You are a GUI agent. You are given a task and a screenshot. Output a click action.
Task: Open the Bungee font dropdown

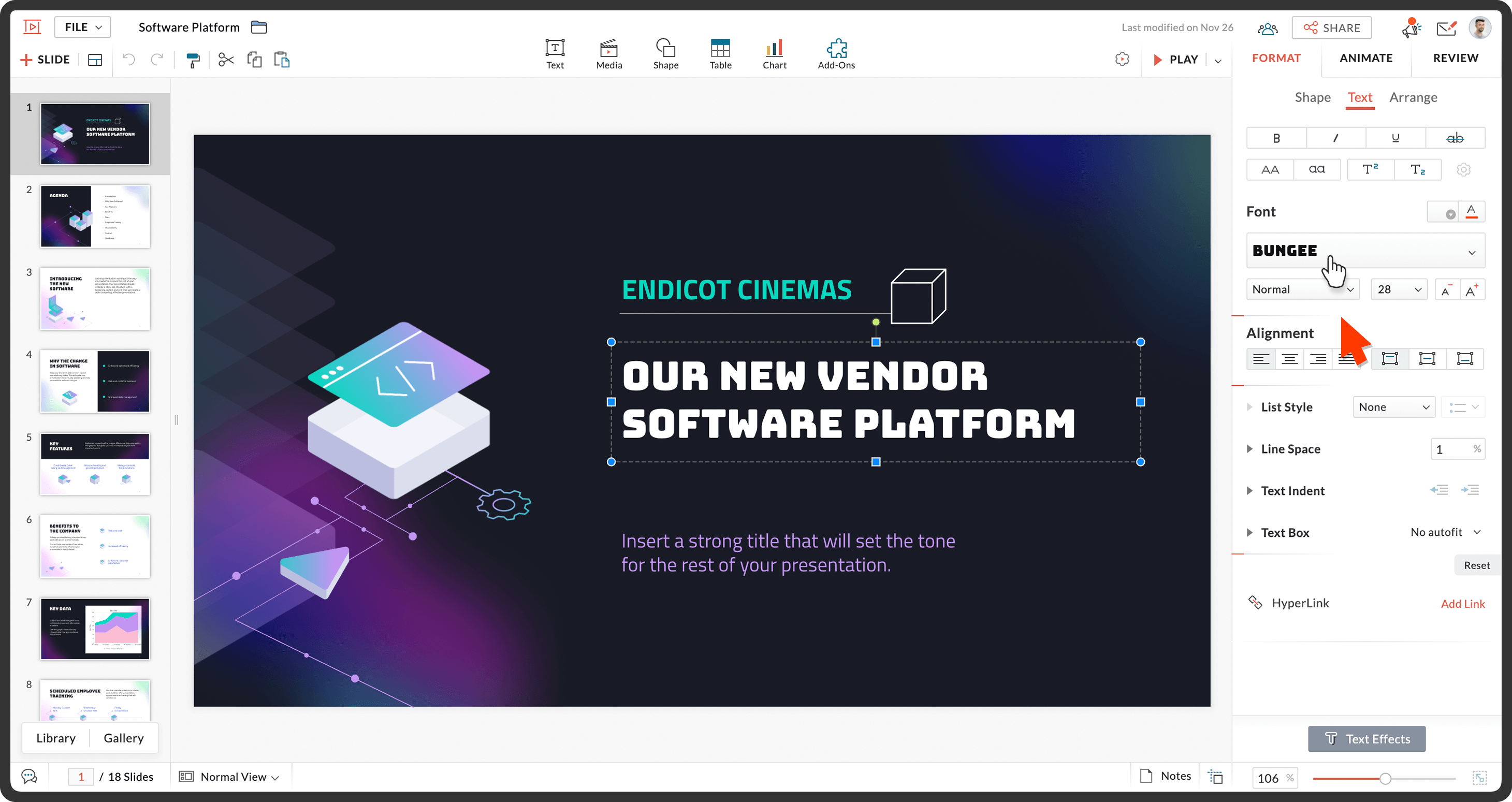click(1364, 251)
